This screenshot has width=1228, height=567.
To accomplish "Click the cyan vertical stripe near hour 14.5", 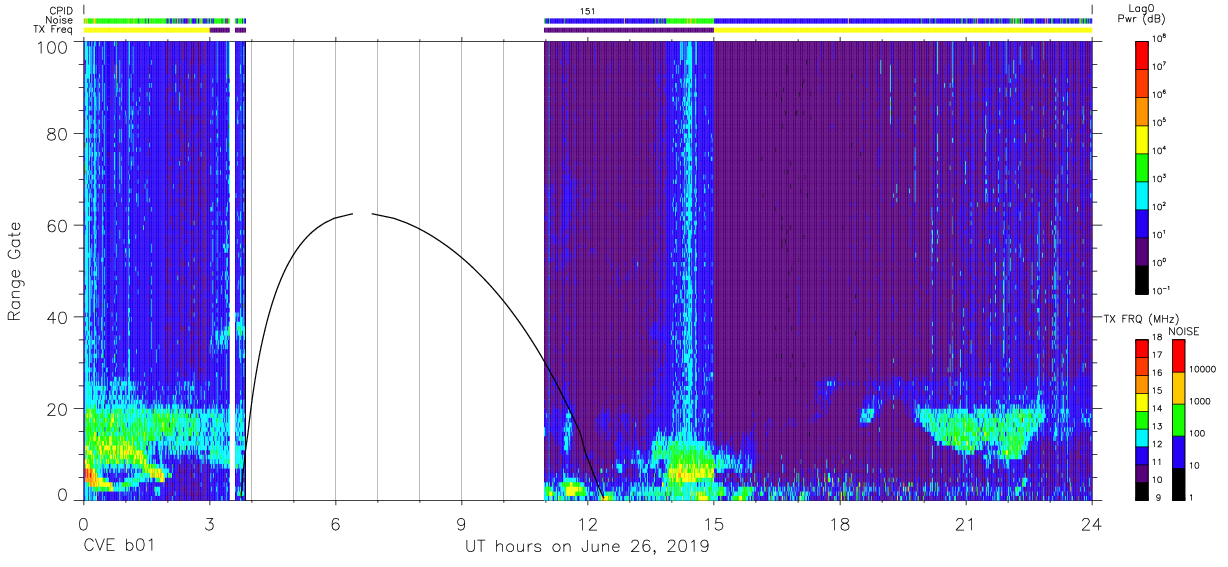I will pos(686,240).
